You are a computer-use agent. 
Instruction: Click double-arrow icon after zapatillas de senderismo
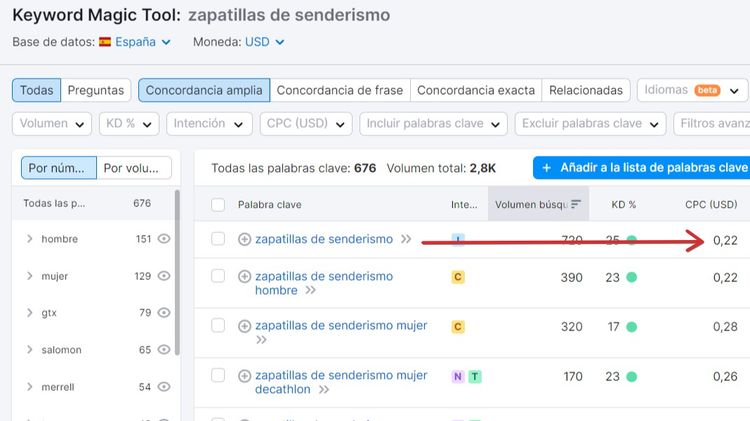pos(406,239)
